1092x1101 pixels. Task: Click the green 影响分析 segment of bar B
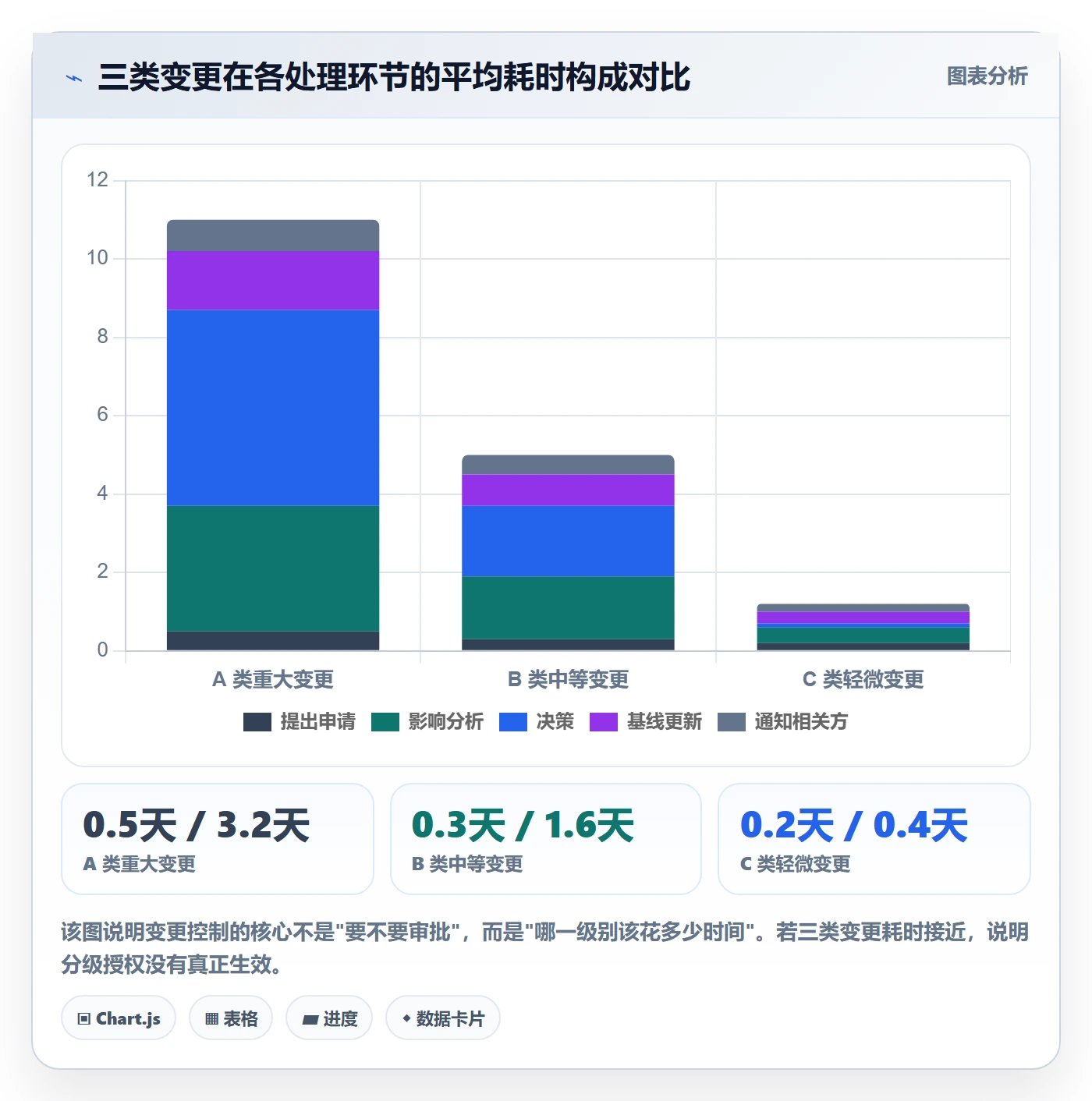tap(568, 608)
